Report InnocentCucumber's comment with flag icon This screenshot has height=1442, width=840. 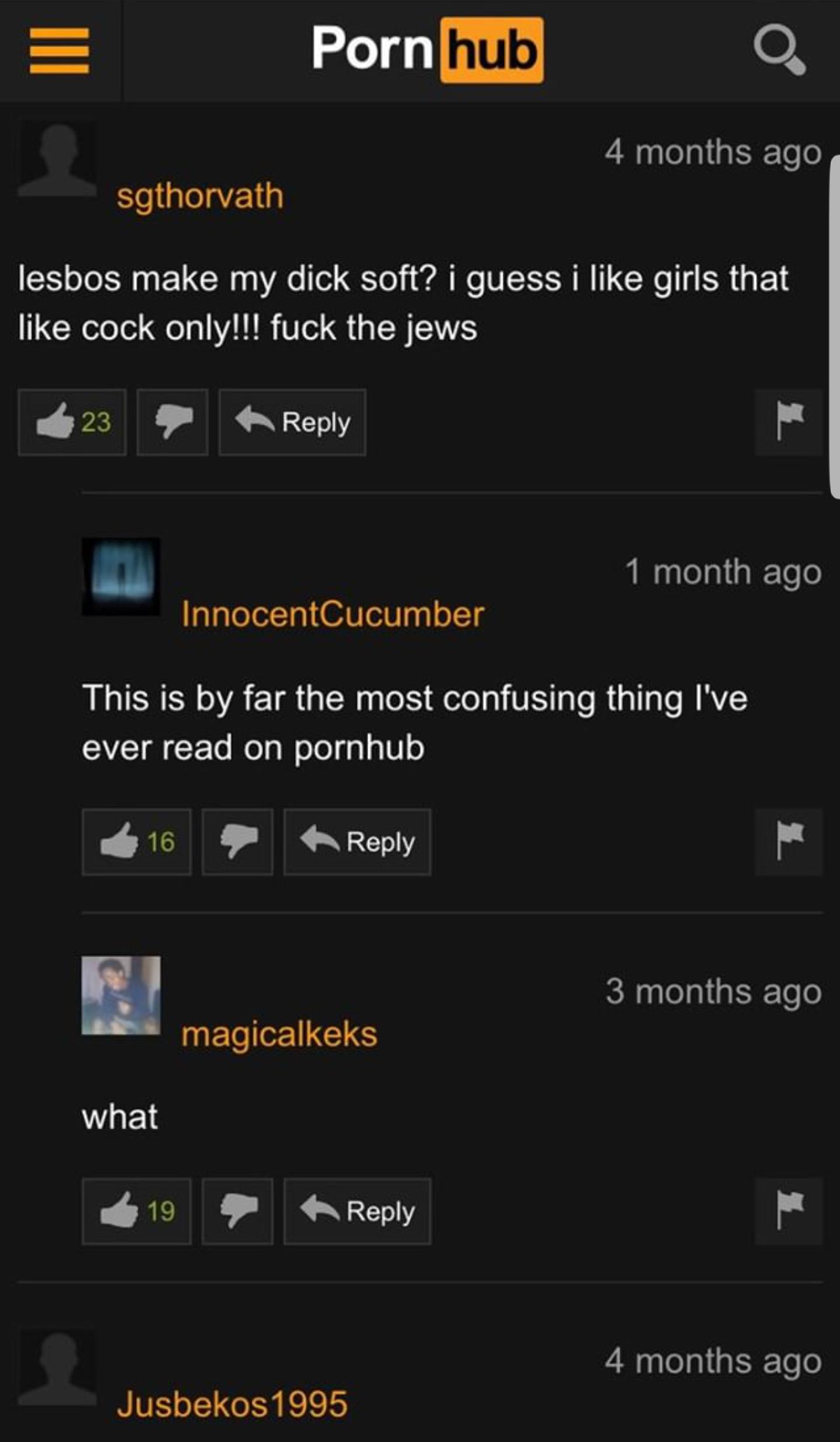pyautogui.click(x=789, y=842)
